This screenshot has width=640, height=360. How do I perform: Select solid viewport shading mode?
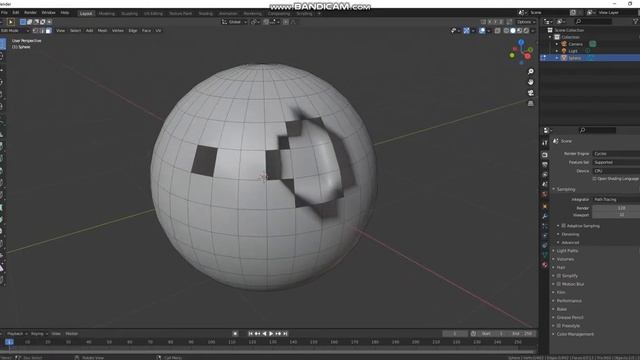513,31
